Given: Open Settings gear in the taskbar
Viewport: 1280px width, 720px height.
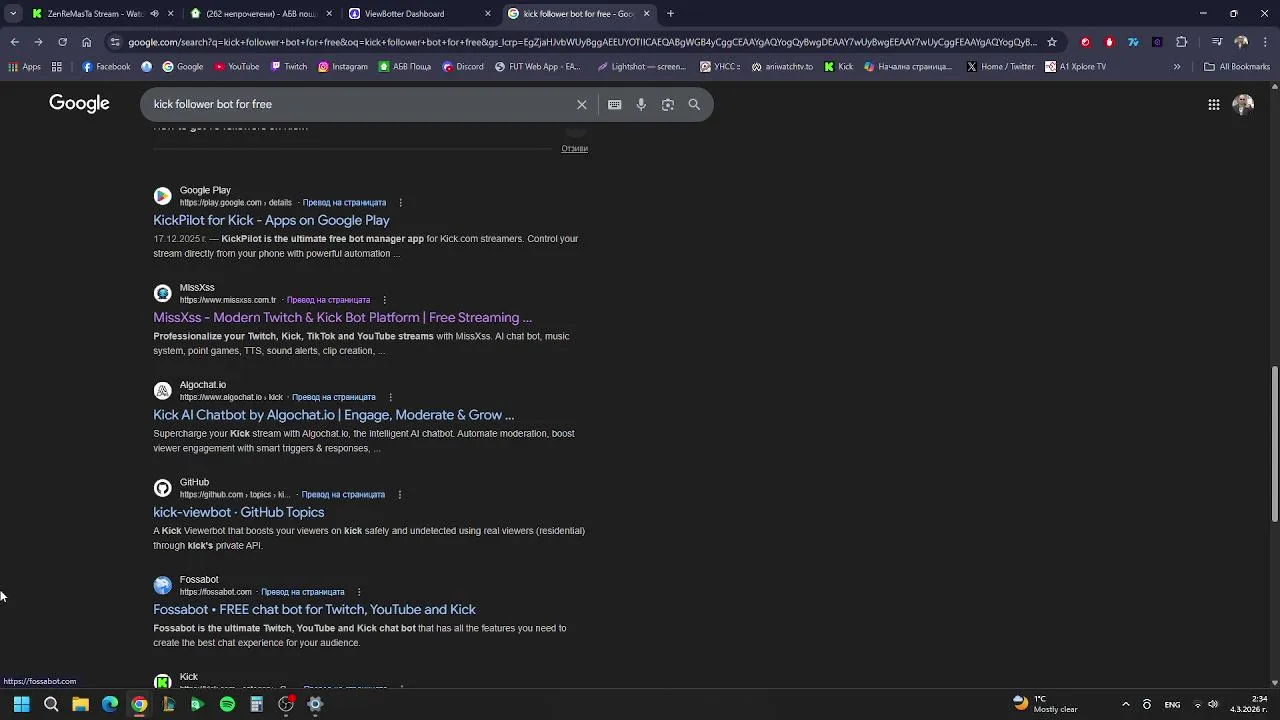Looking at the screenshot, I should click(315, 704).
